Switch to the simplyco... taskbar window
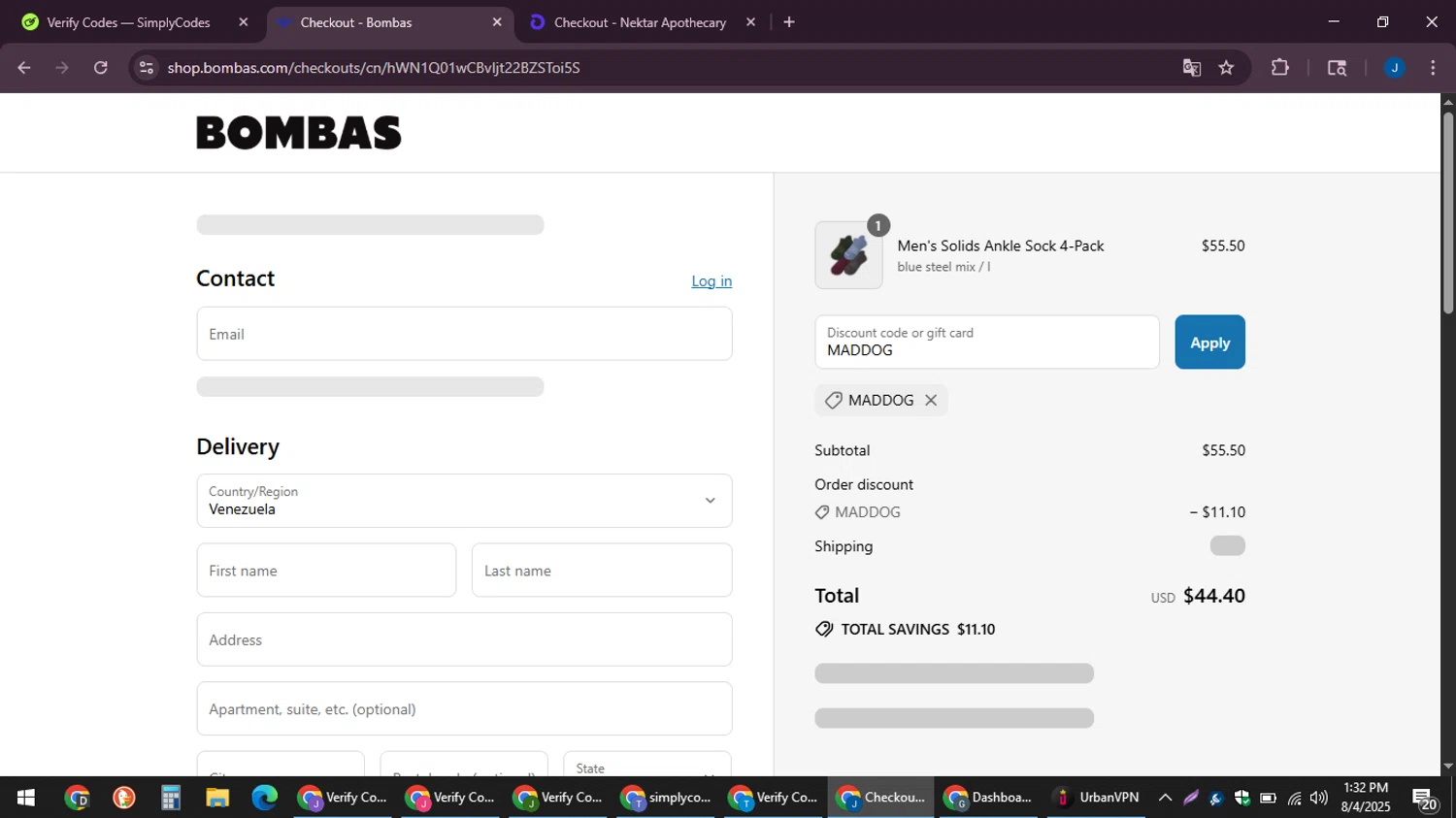Viewport: 1456px width, 818px height. (667, 798)
